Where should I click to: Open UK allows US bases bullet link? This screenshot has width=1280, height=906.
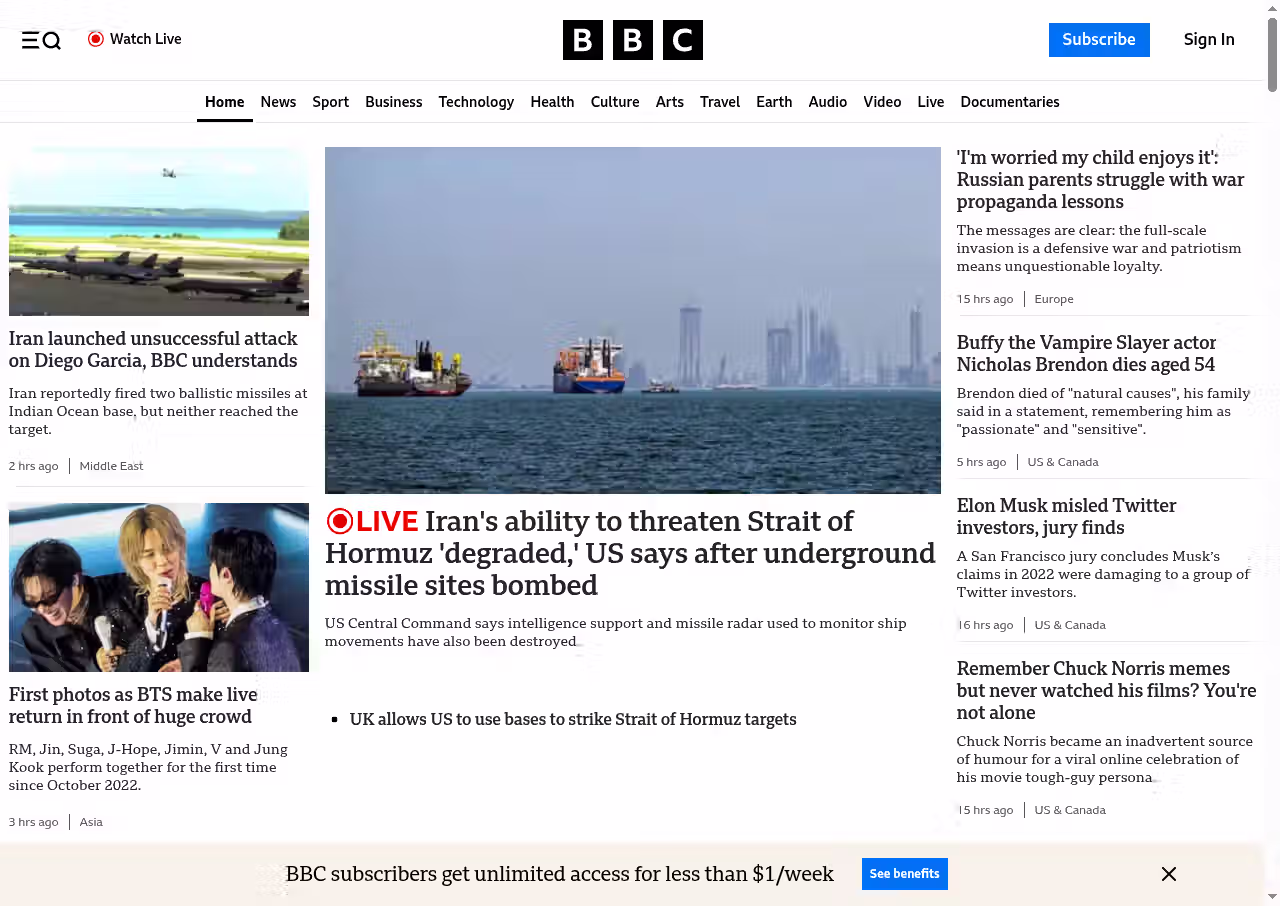coord(573,719)
